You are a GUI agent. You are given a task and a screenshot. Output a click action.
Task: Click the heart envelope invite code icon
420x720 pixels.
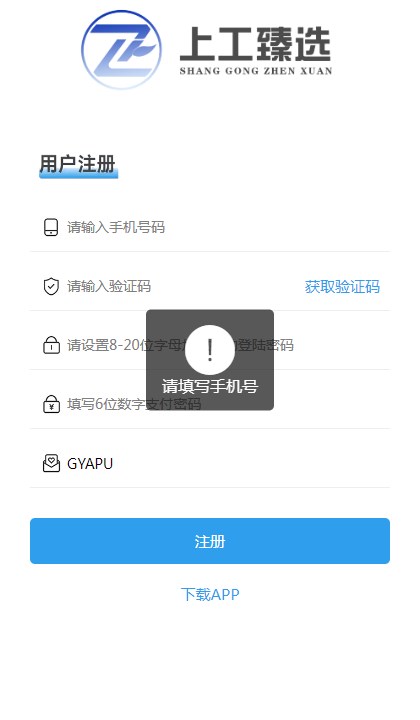[51, 463]
